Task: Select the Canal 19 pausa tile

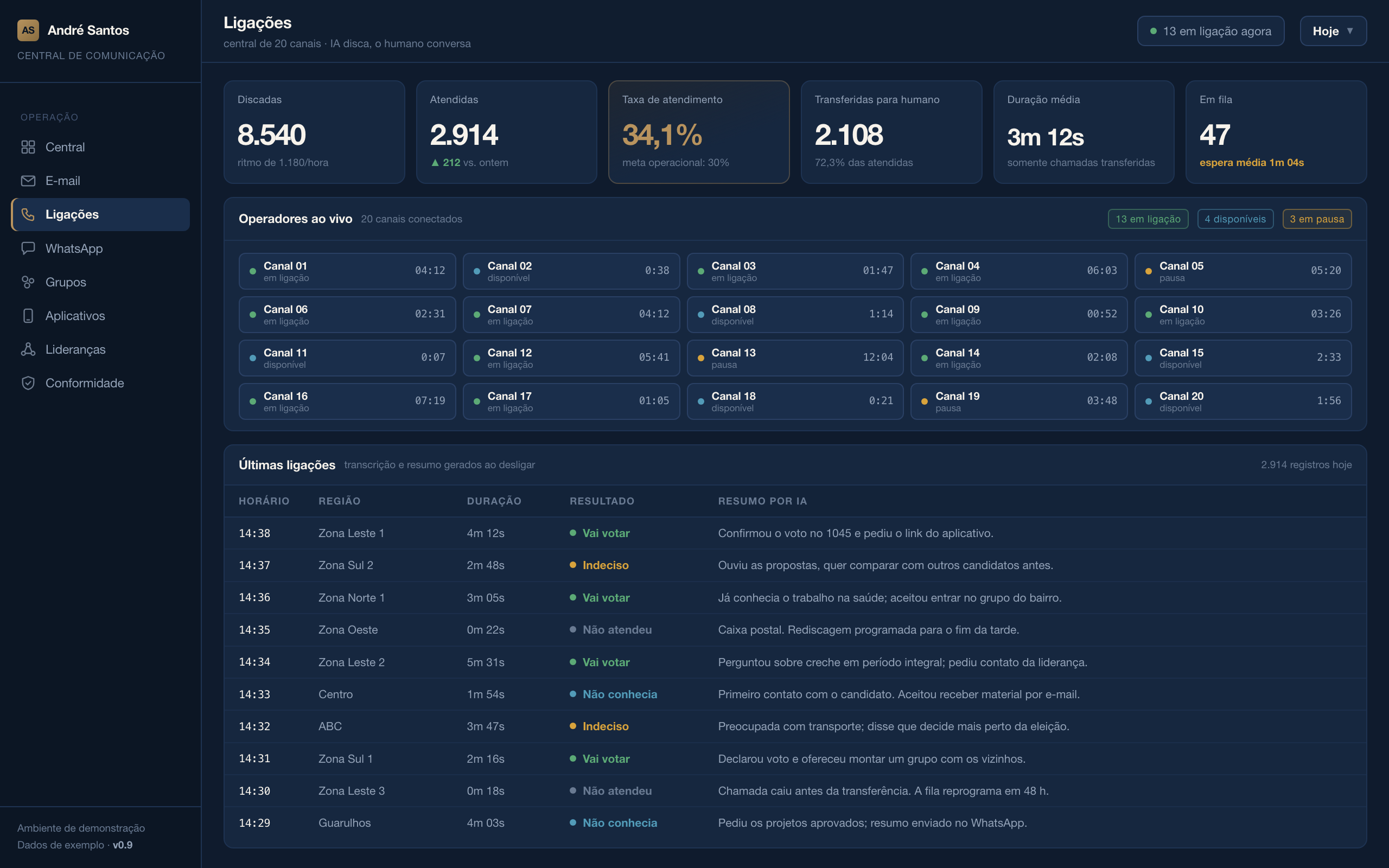Action: [x=1019, y=401]
